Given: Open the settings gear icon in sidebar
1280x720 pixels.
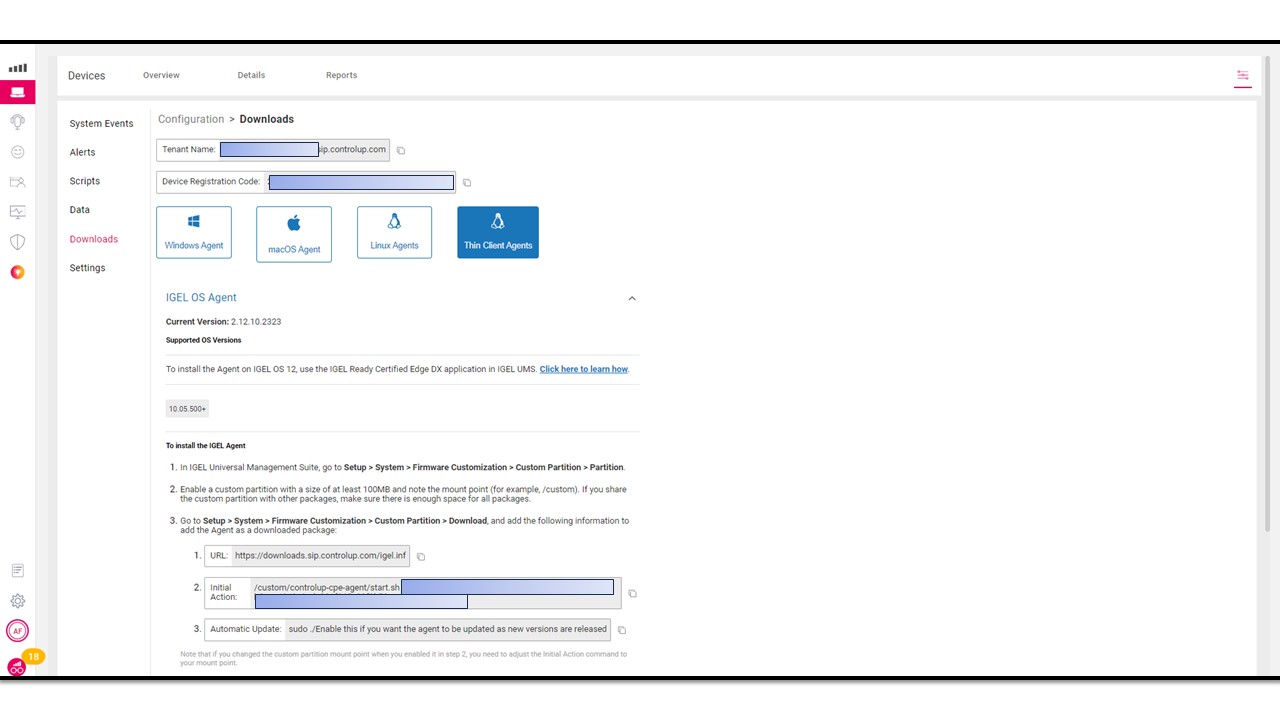Looking at the screenshot, I should pyautogui.click(x=17, y=601).
